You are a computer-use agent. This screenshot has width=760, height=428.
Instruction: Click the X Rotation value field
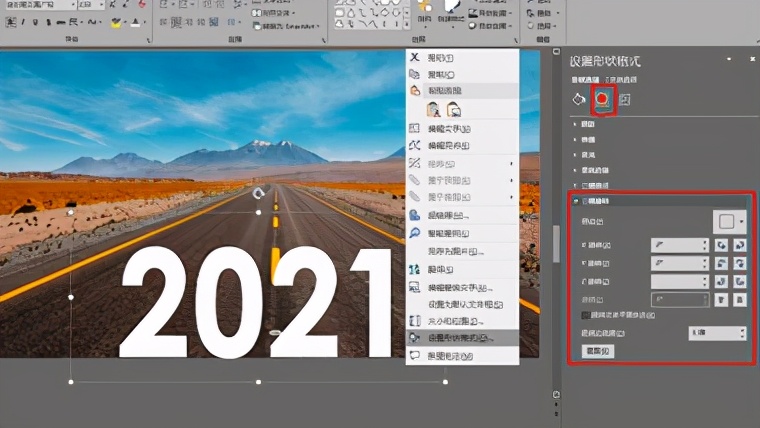coord(680,245)
